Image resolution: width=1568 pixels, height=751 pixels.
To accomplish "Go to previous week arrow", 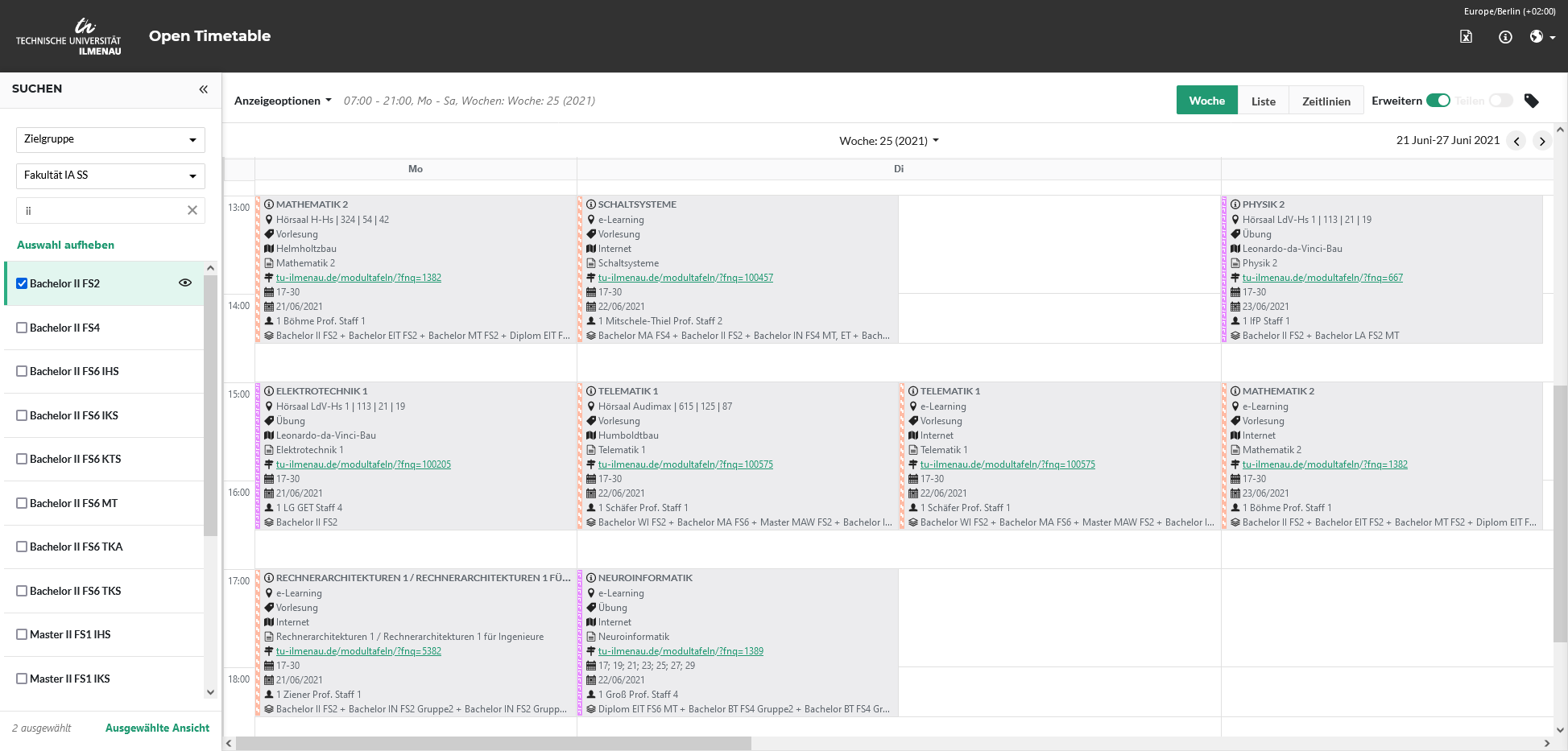I will [x=1516, y=141].
